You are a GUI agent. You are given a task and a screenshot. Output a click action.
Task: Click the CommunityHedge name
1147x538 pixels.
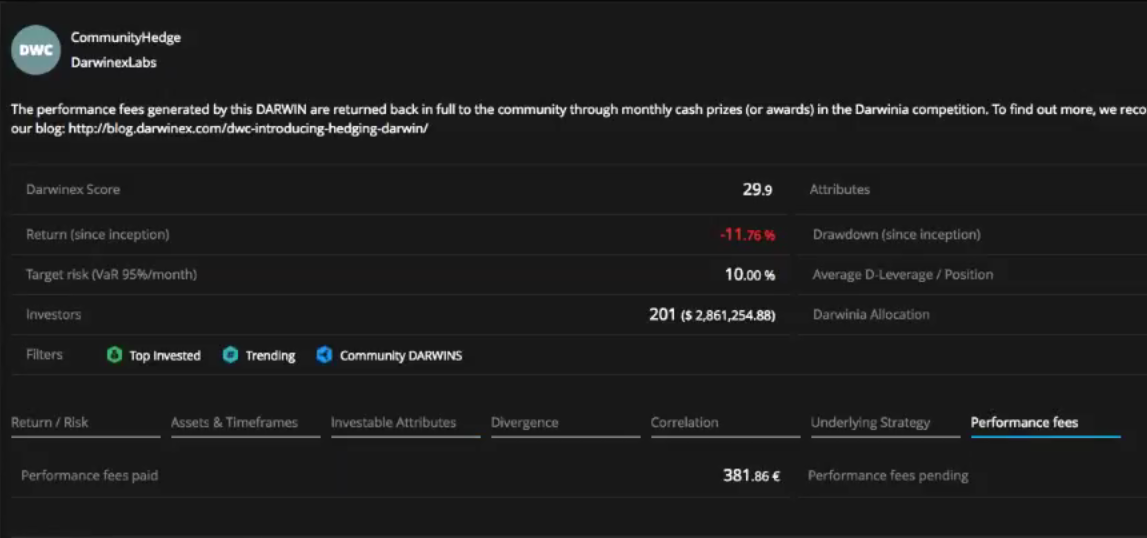pos(126,38)
